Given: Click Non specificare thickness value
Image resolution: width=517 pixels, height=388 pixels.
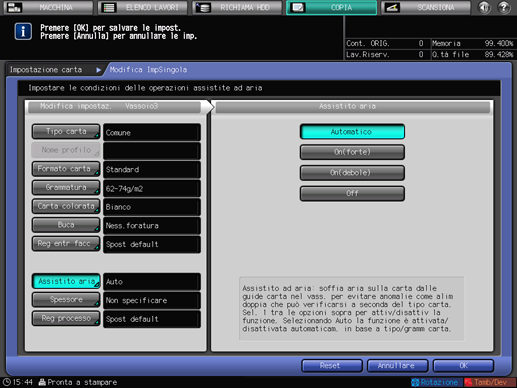Looking at the screenshot, I should [152, 300].
